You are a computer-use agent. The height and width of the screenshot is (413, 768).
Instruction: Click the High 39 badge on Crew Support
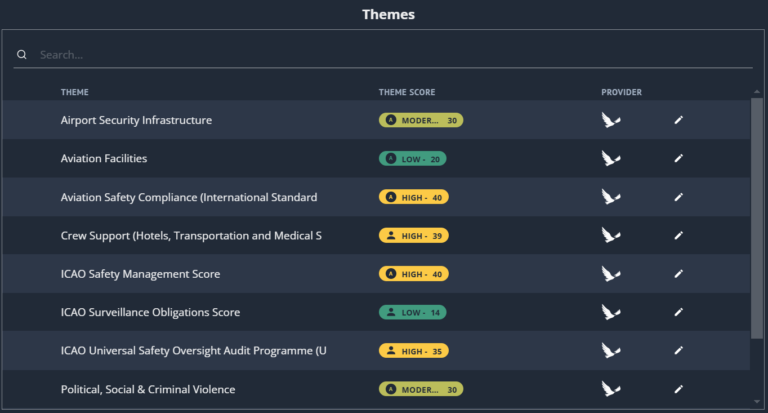pyautogui.click(x=414, y=236)
